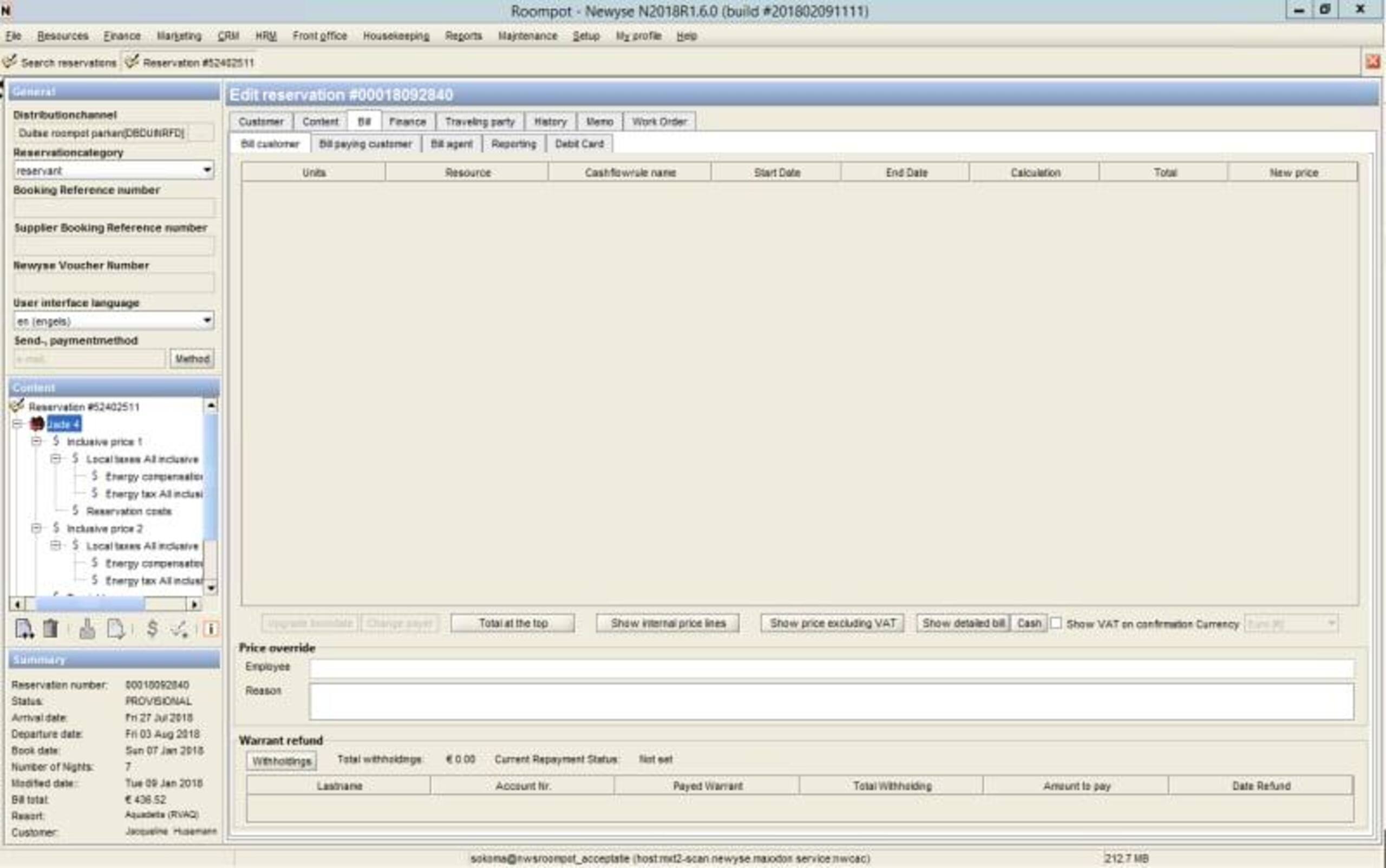Click the Total at the top button
1386x868 pixels.
513,623
